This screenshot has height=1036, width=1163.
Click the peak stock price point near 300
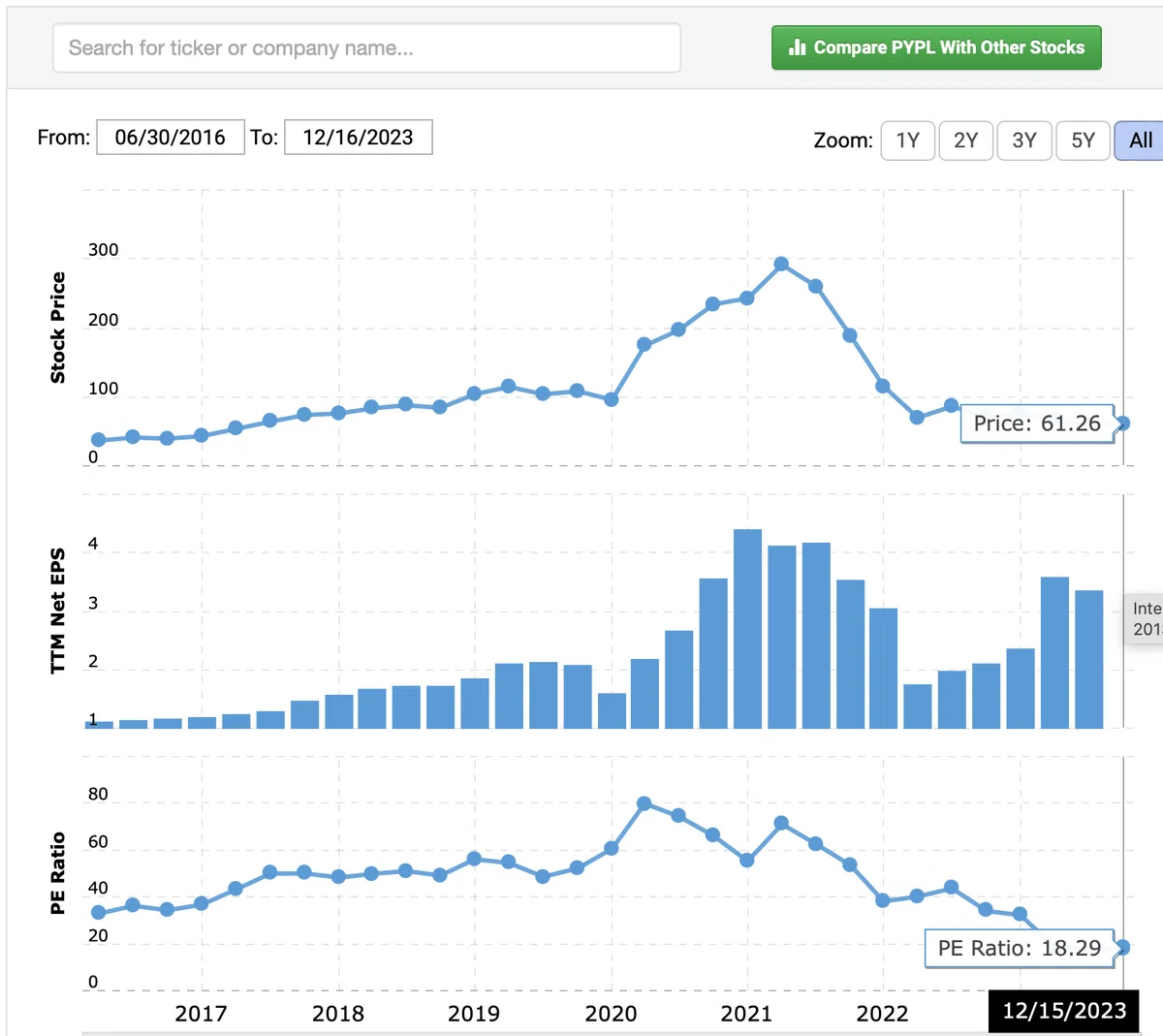pos(781,264)
